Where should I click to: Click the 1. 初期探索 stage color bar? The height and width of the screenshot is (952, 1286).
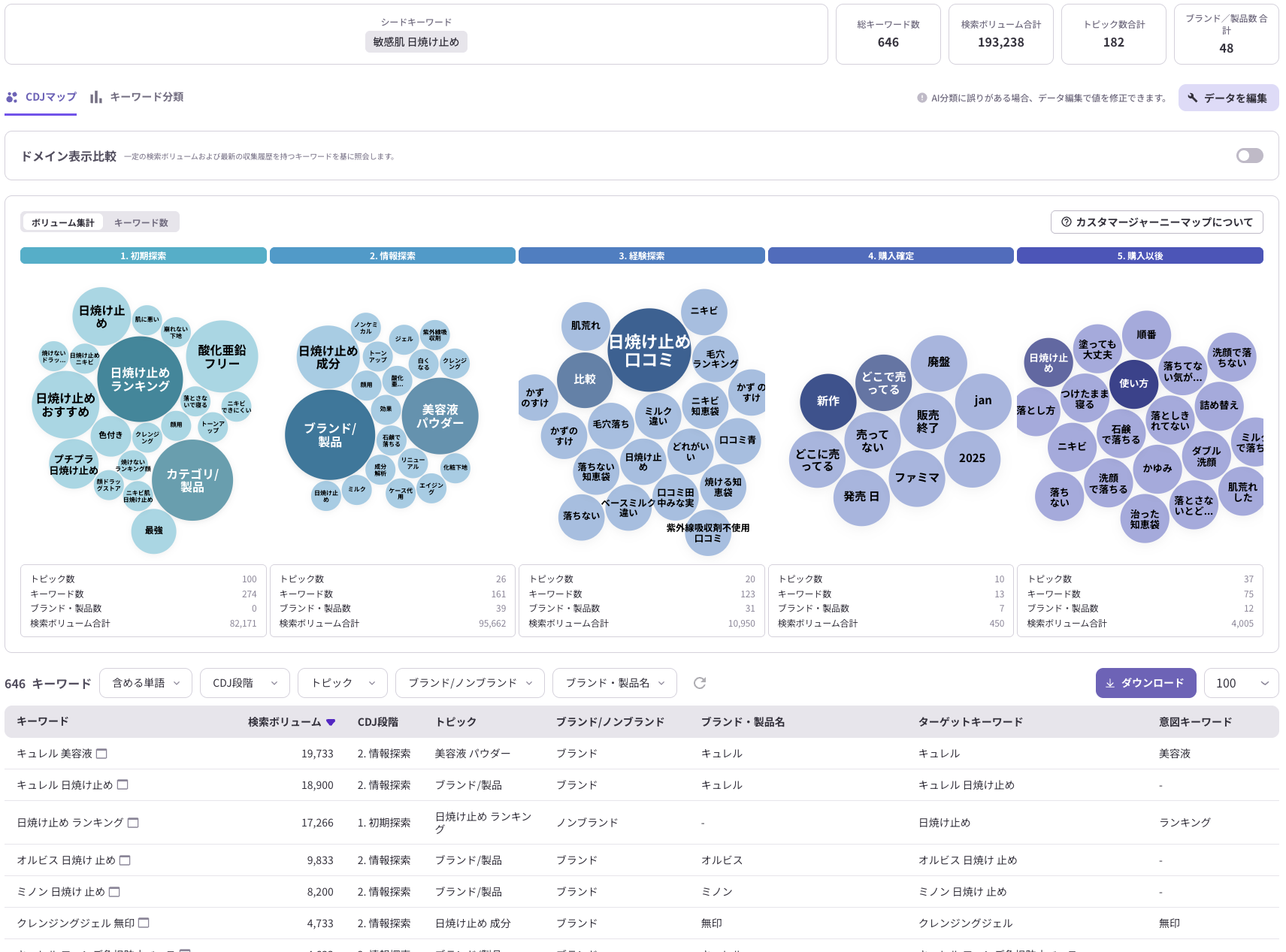coord(143,256)
